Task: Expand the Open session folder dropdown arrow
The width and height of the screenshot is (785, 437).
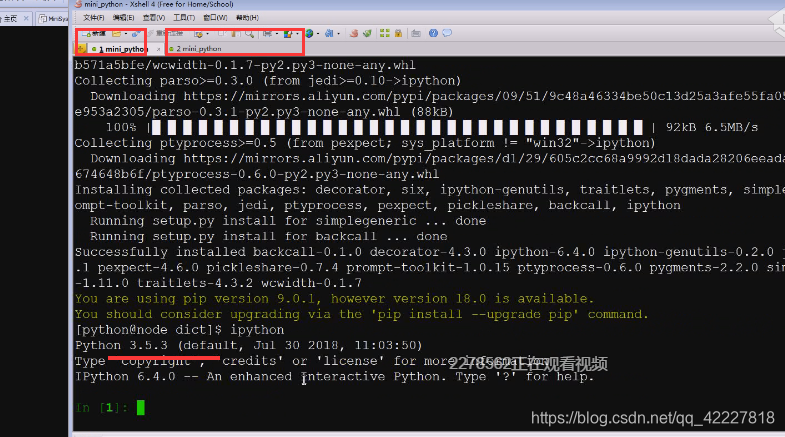Action: [x=126, y=34]
